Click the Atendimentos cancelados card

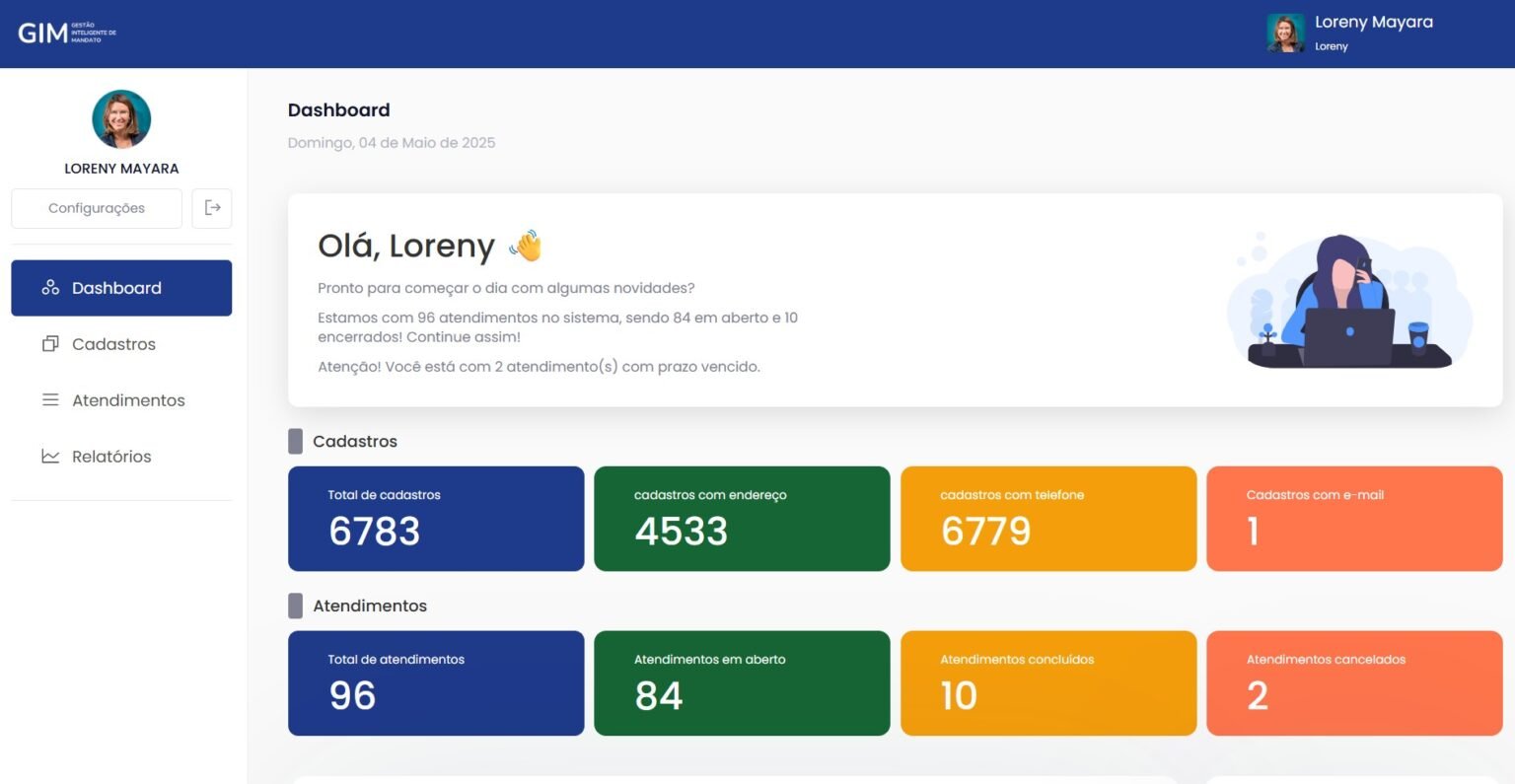tap(1354, 683)
